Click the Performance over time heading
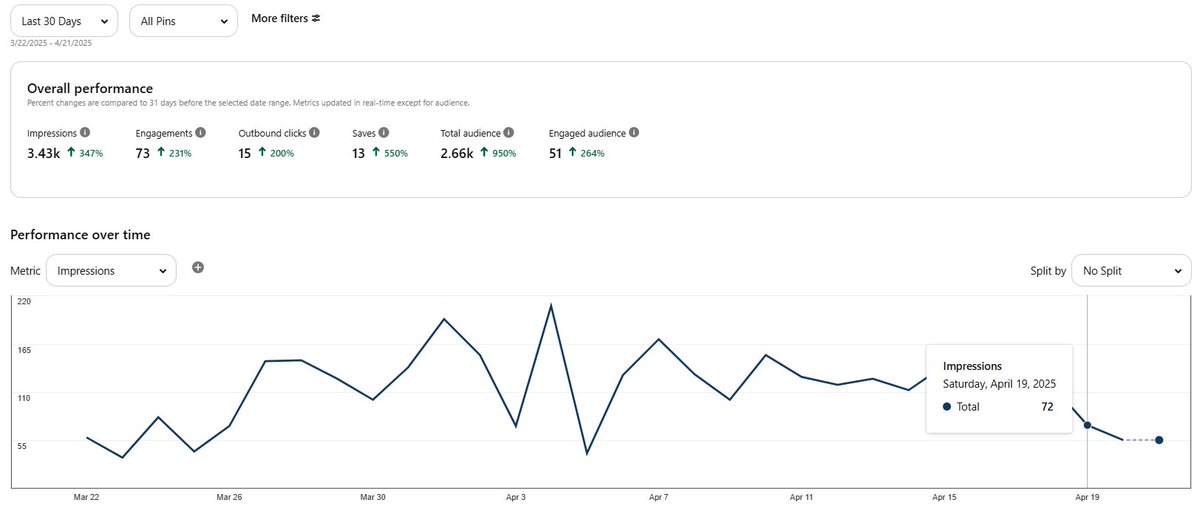 80,234
